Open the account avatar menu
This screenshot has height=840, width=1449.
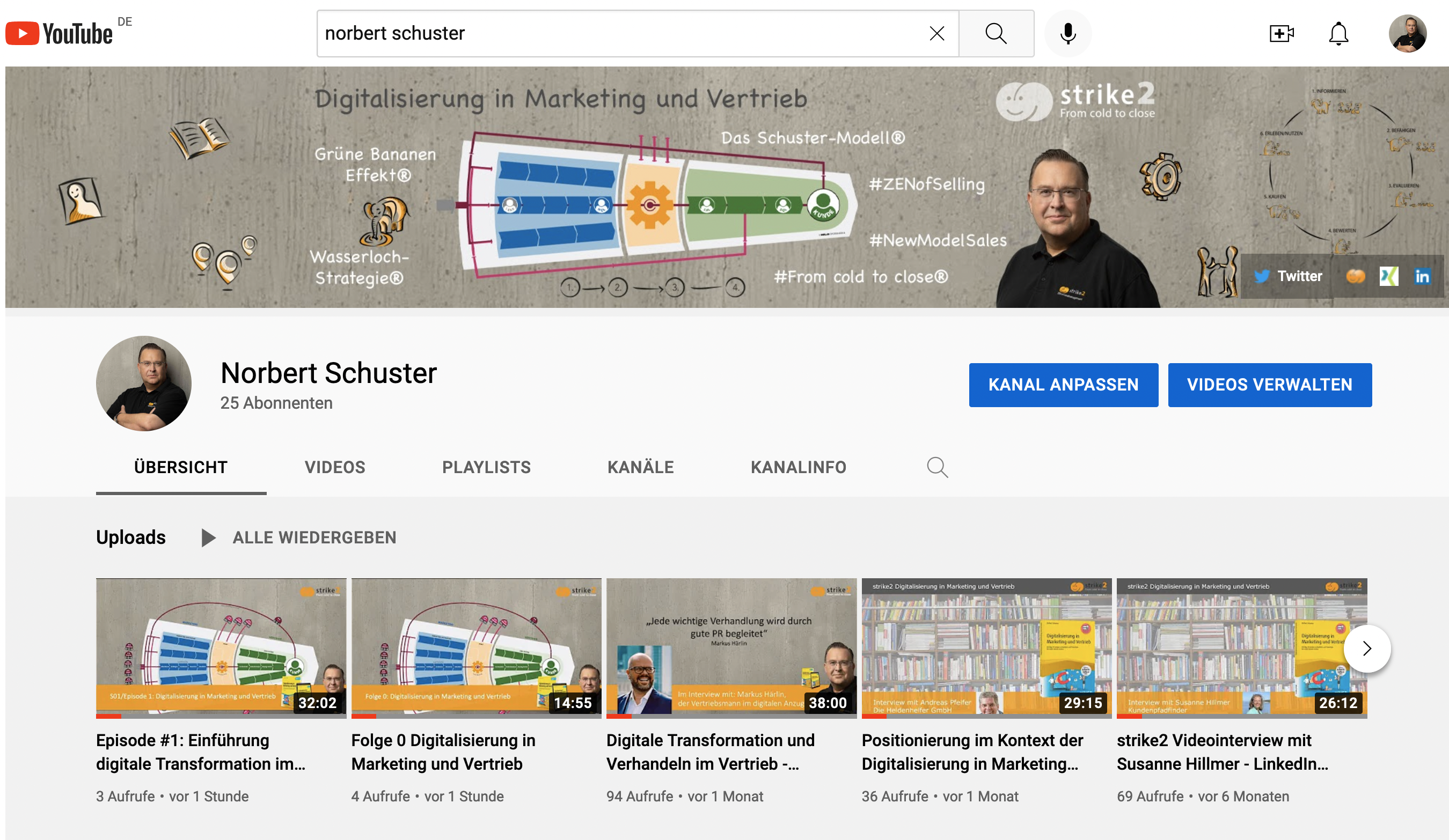click(1408, 33)
